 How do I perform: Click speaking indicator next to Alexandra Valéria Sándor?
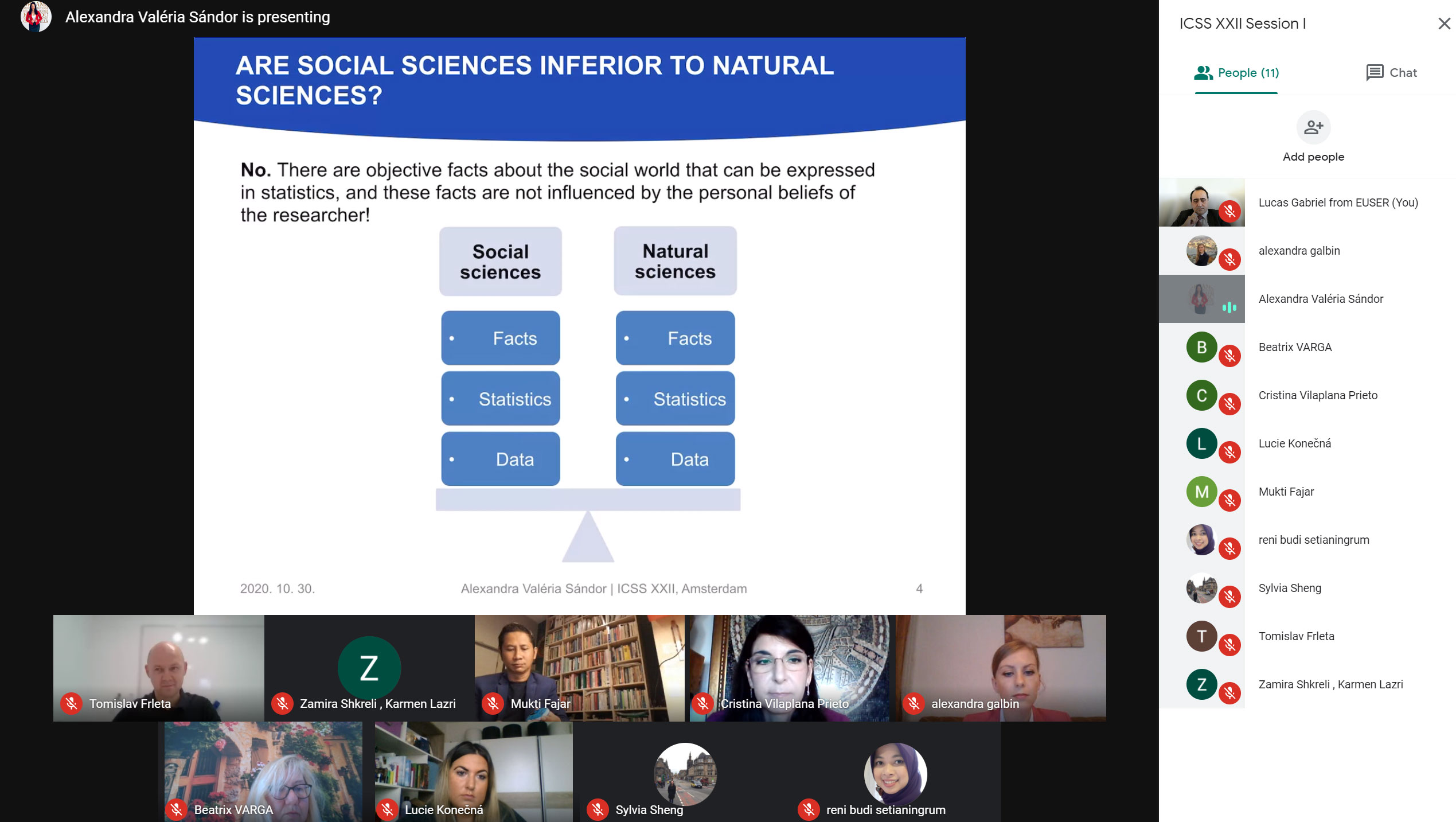[x=1229, y=307]
